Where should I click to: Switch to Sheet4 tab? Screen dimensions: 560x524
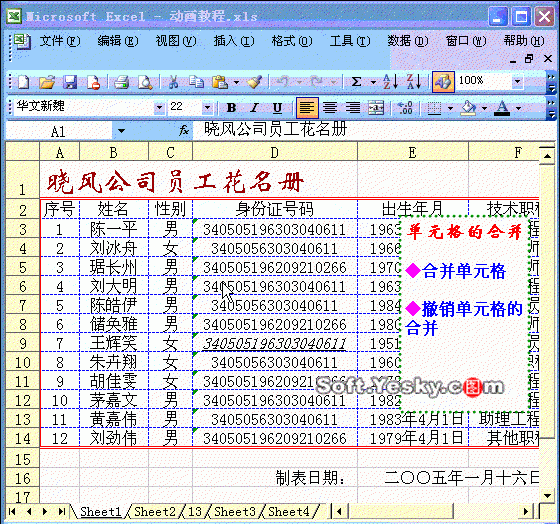(289, 511)
